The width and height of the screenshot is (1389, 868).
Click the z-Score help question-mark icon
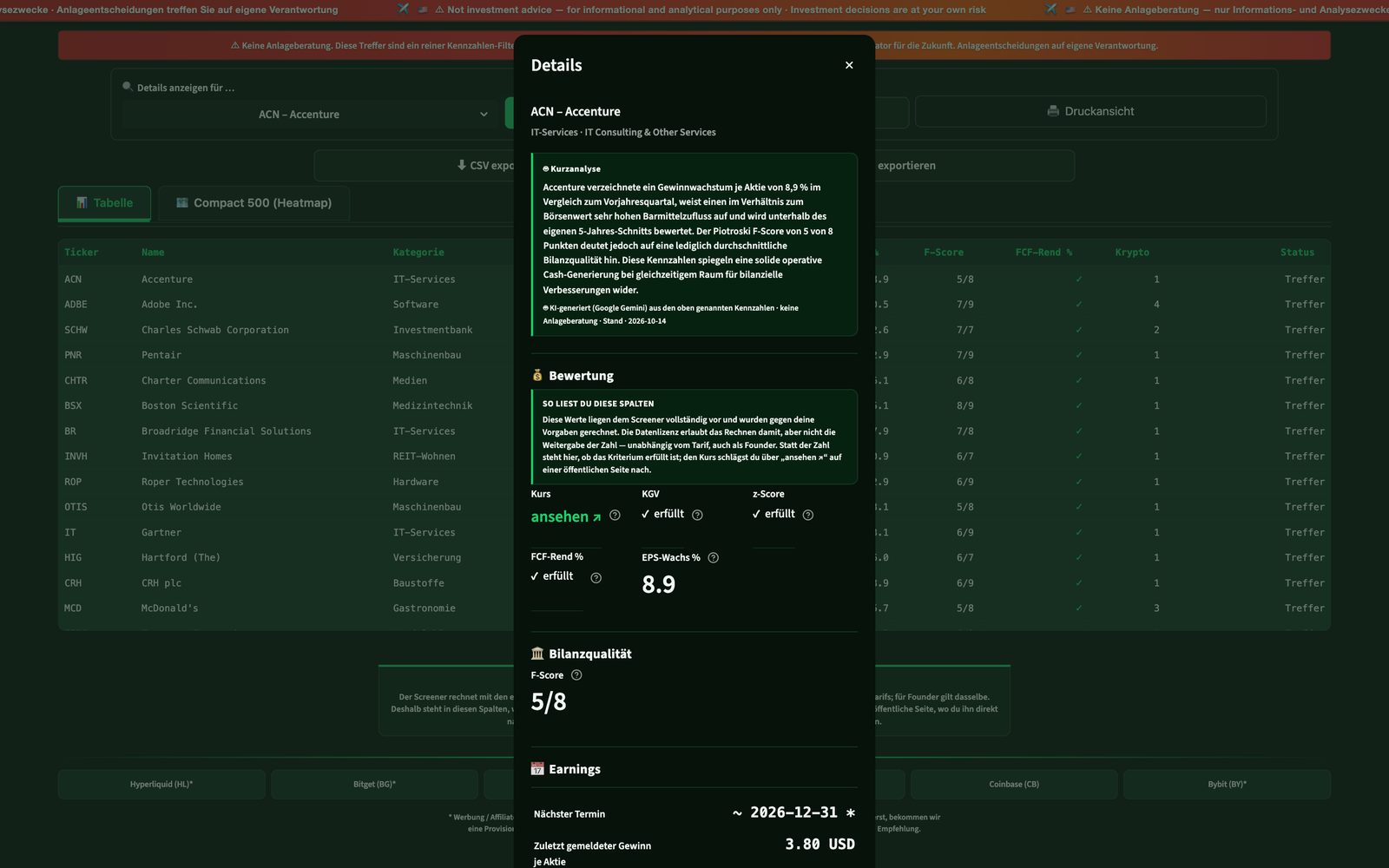click(x=808, y=515)
